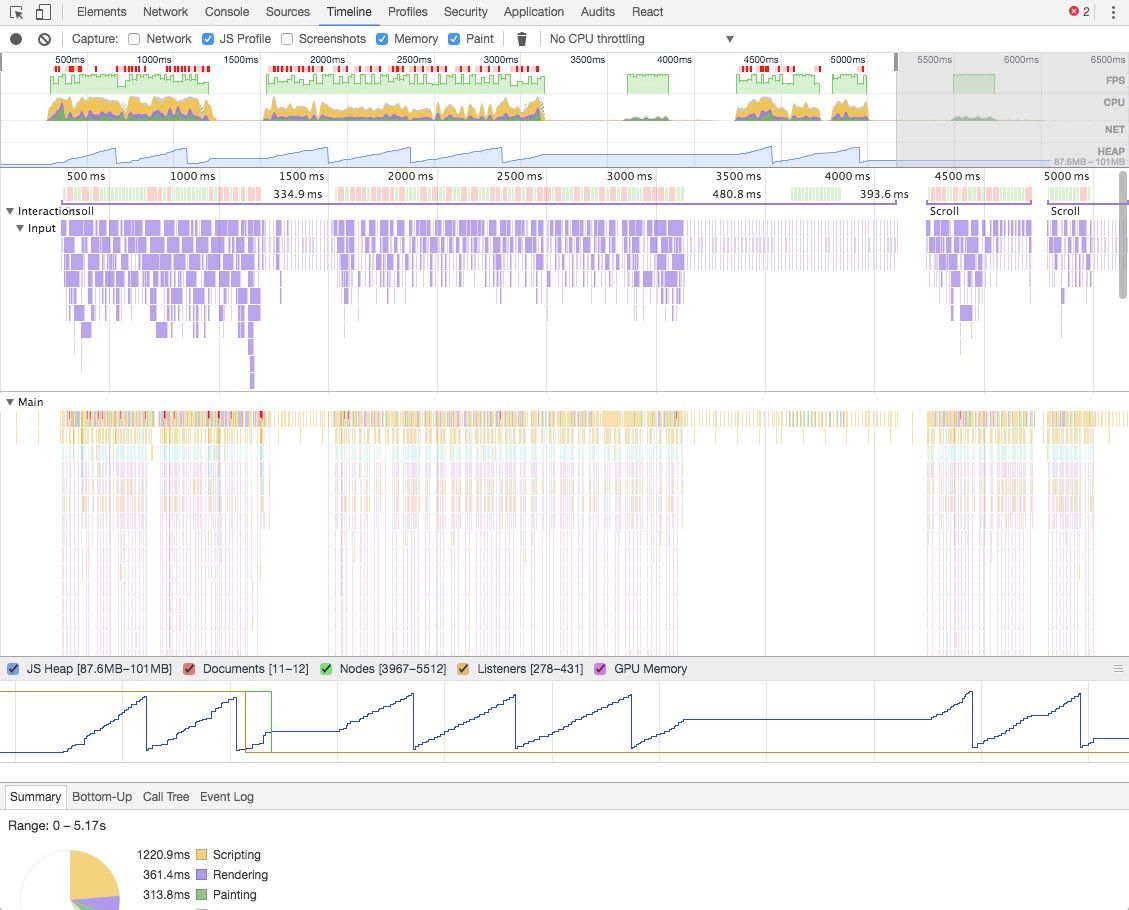Toggle the JS Heap counter checkbox
Viewport: 1129px width, 910px height.
pyautogui.click(x=13, y=669)
